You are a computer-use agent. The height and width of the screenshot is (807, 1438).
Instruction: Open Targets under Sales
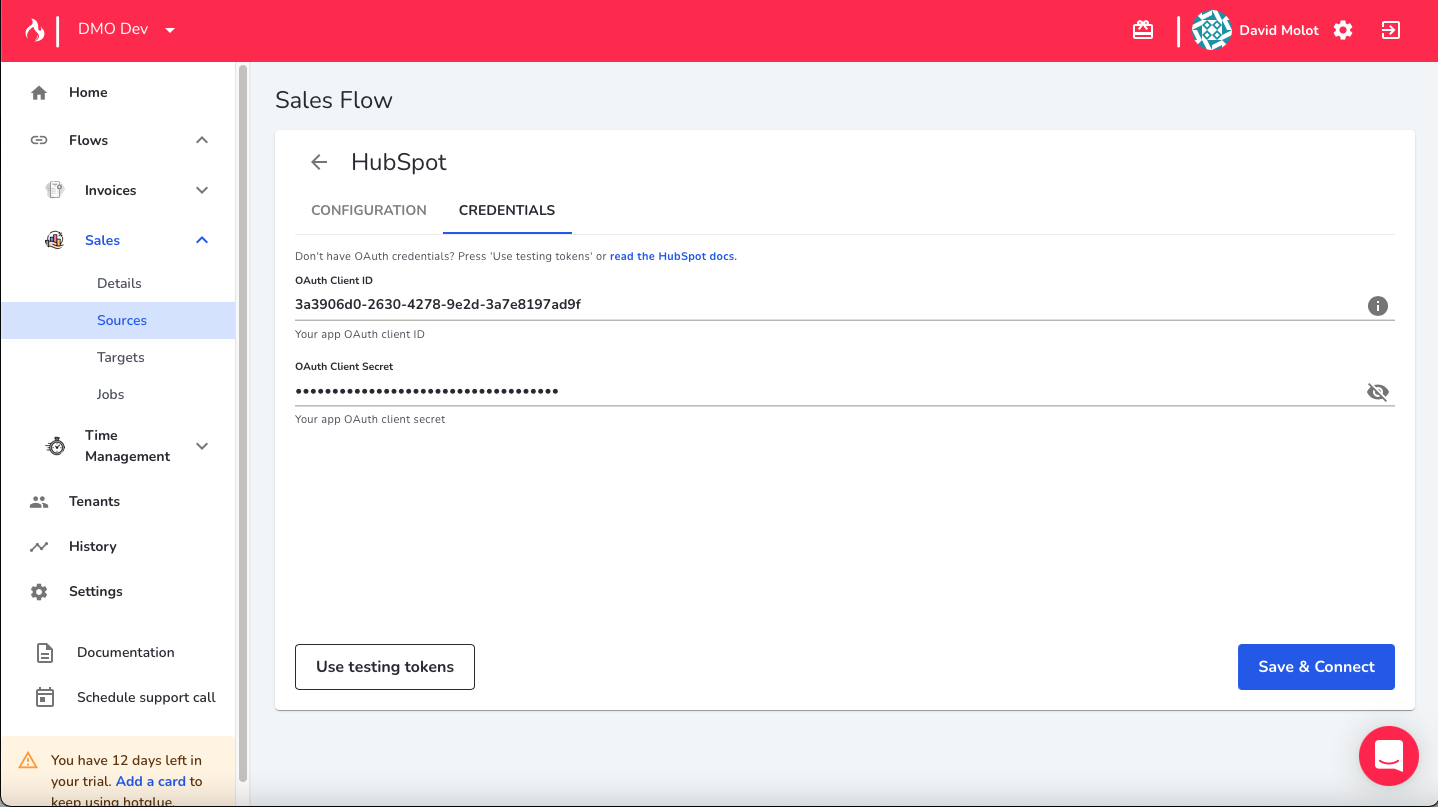(120, 357)
